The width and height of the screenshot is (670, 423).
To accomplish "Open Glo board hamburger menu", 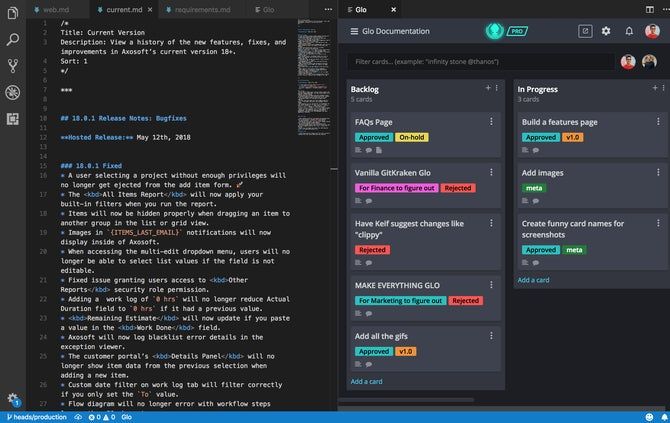I will point(354,31).
